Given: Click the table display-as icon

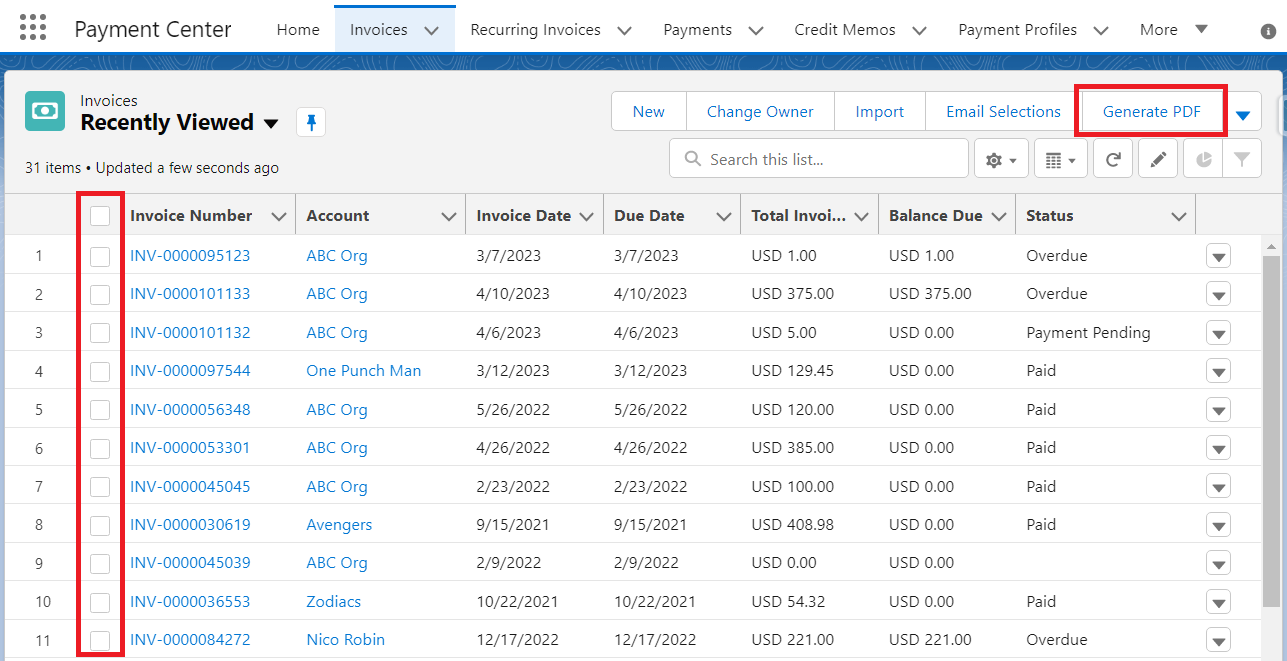Looking at the screenshot, I should pos(1060,160).
